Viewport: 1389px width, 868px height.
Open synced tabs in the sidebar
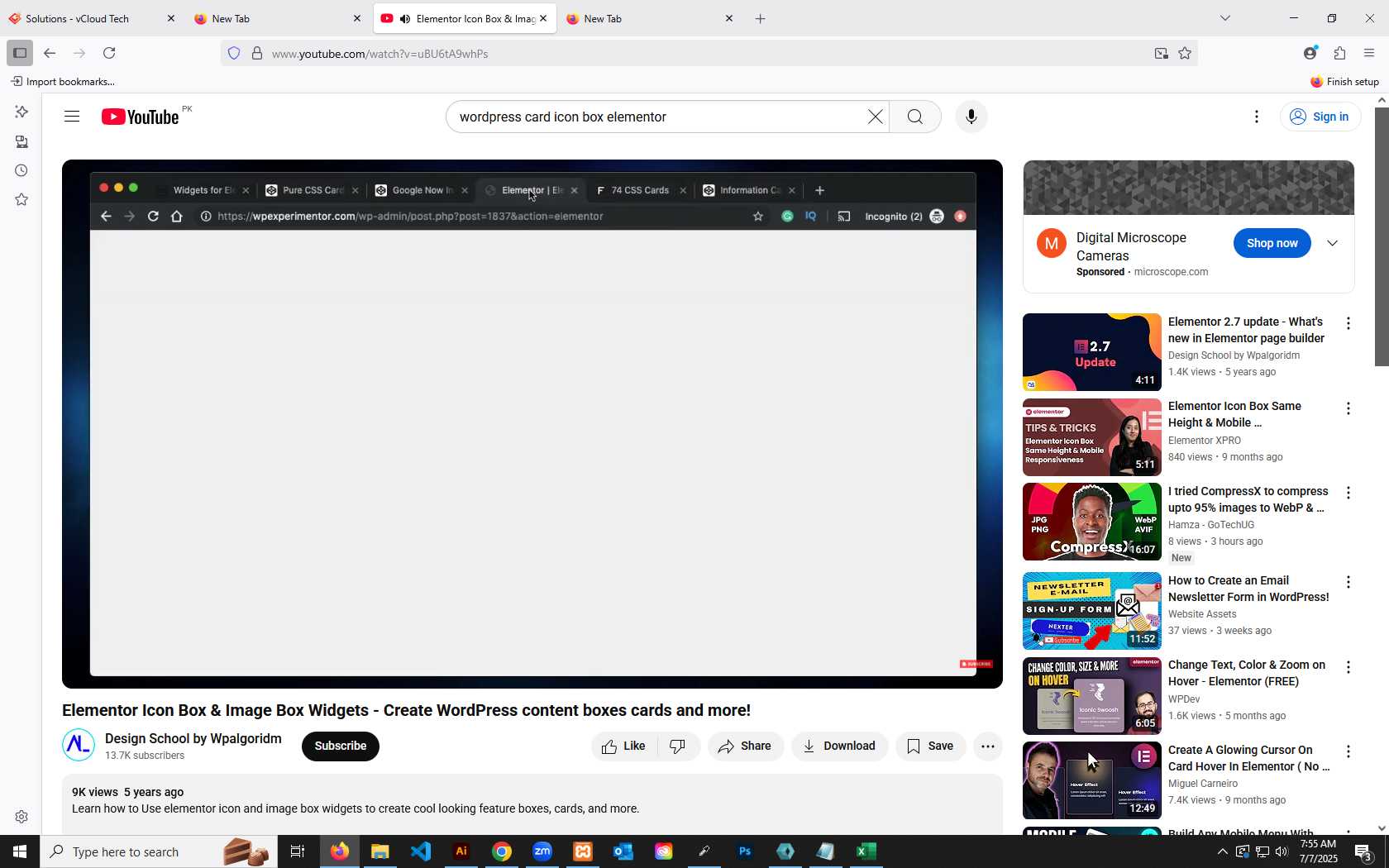(21, 141)
